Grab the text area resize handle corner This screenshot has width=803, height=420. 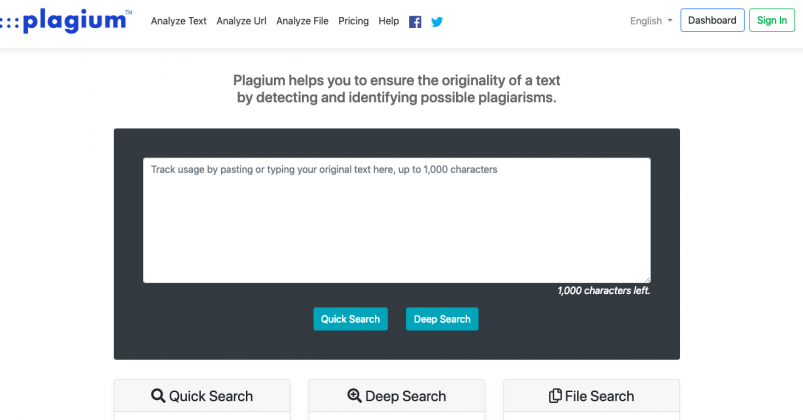point(647,279)
